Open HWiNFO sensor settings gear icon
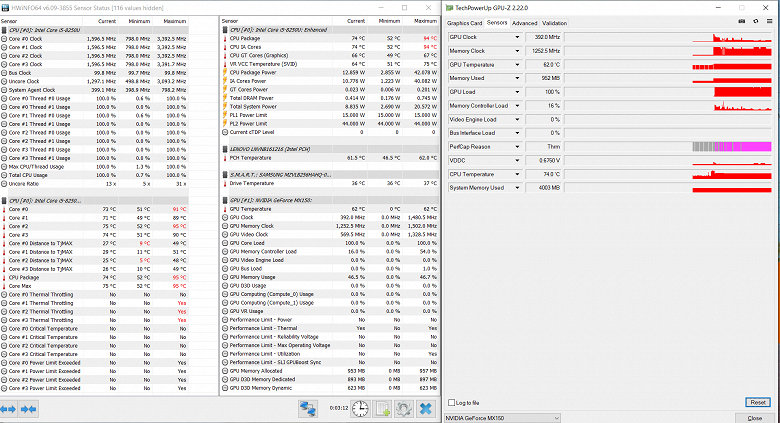Screen dimensions: 780x423 (403, 409)
